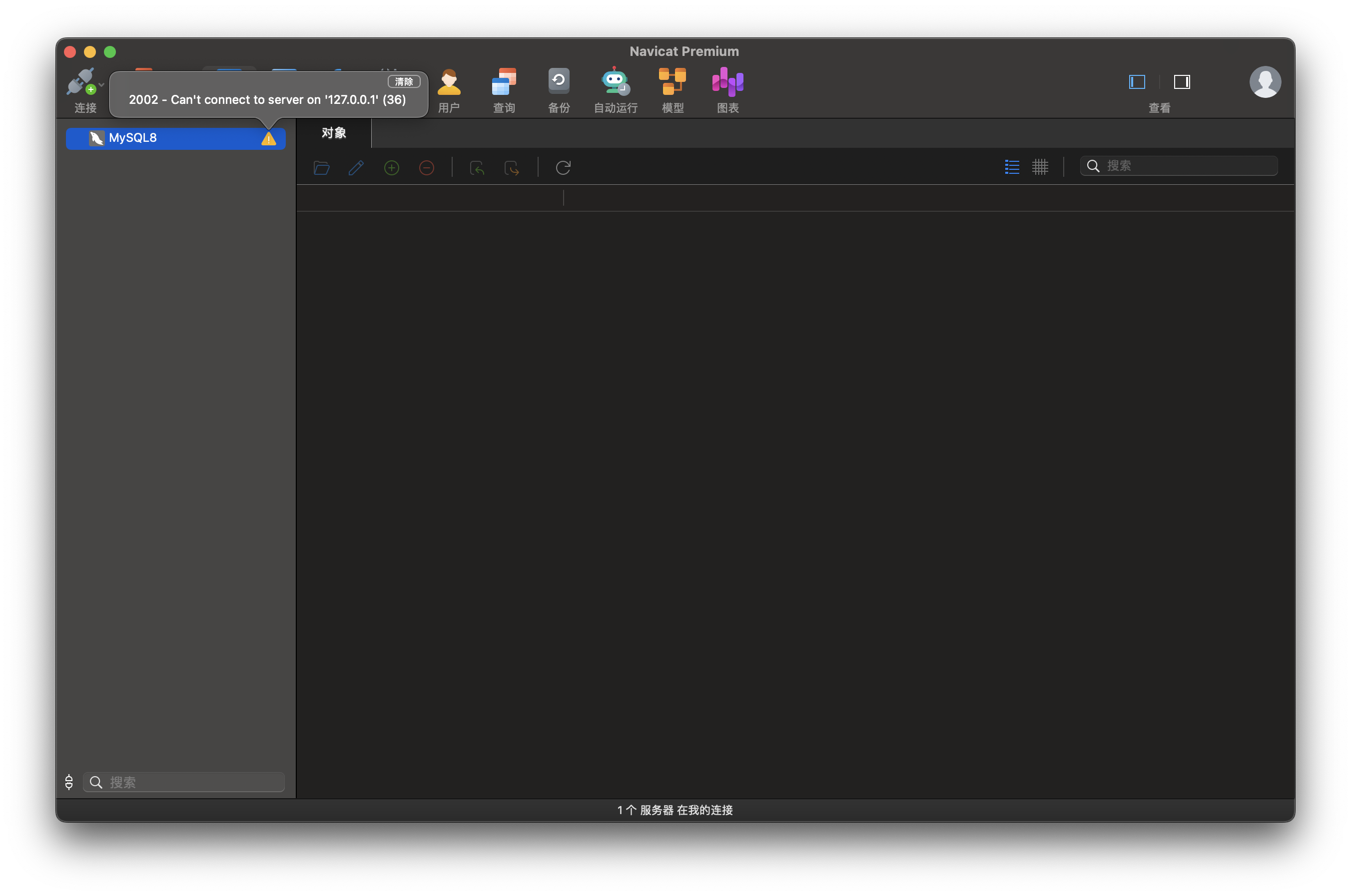Open the Automation robot icon
Image resolution: width=1351 pixels, height=896 pixels.
(x=615, y=82)
